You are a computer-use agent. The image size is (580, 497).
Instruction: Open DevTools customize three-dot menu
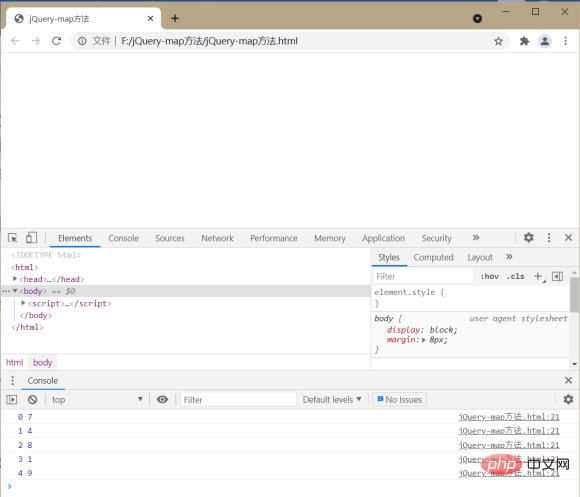click(x=549, y=237)
